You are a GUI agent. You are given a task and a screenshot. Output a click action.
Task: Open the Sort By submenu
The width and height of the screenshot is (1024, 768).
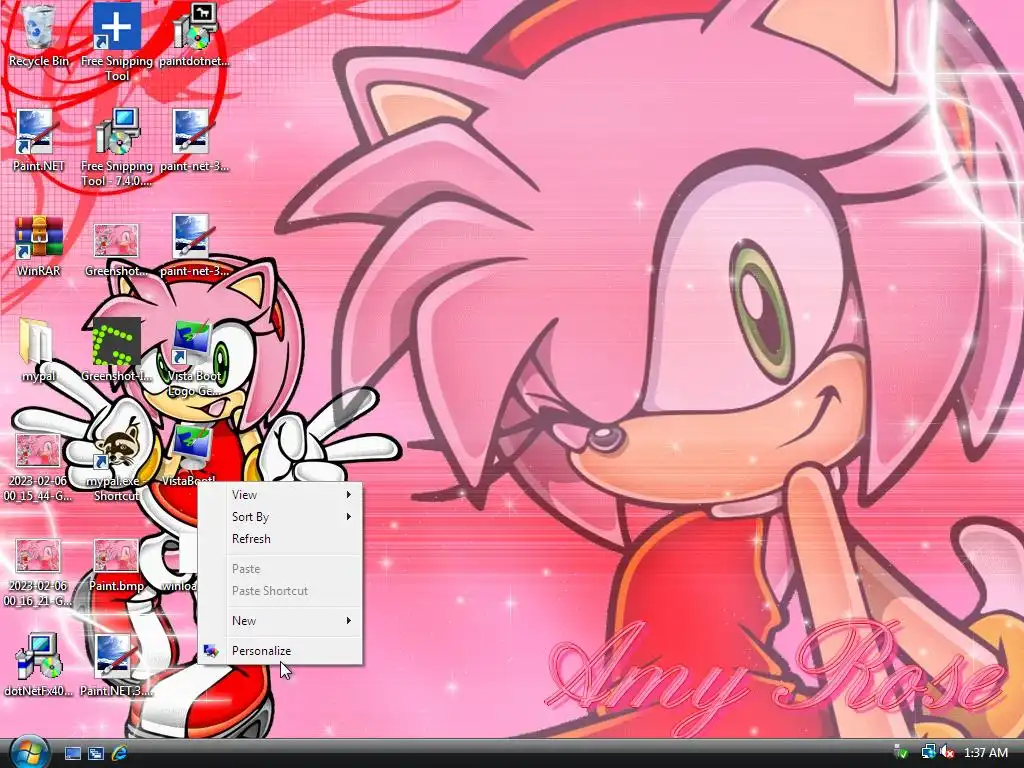pos(280,517)
